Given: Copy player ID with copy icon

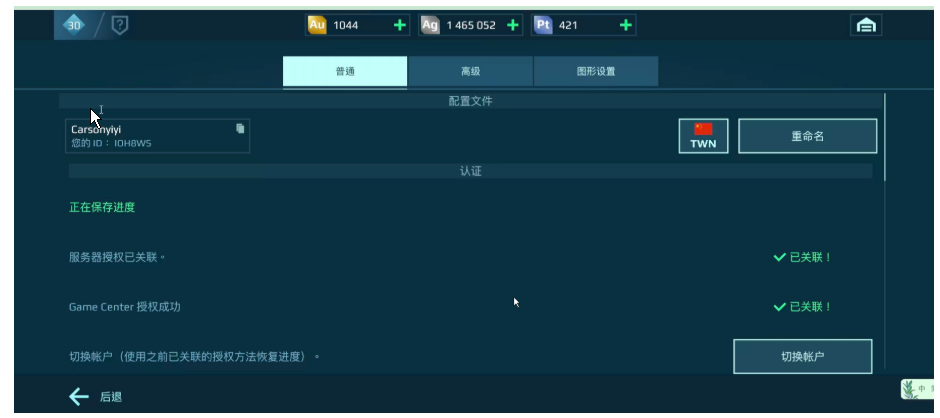Looking at the screenshot, I should [240, 128].
